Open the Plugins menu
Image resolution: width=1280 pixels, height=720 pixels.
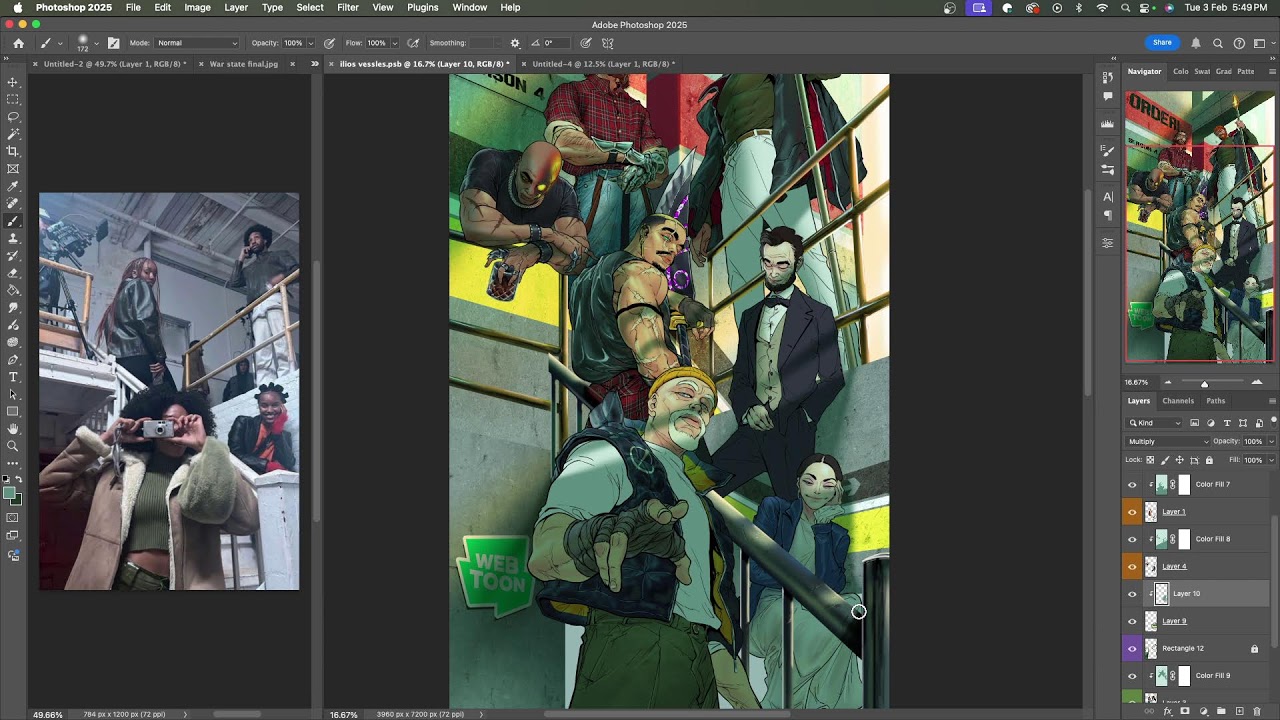point(422,7)
